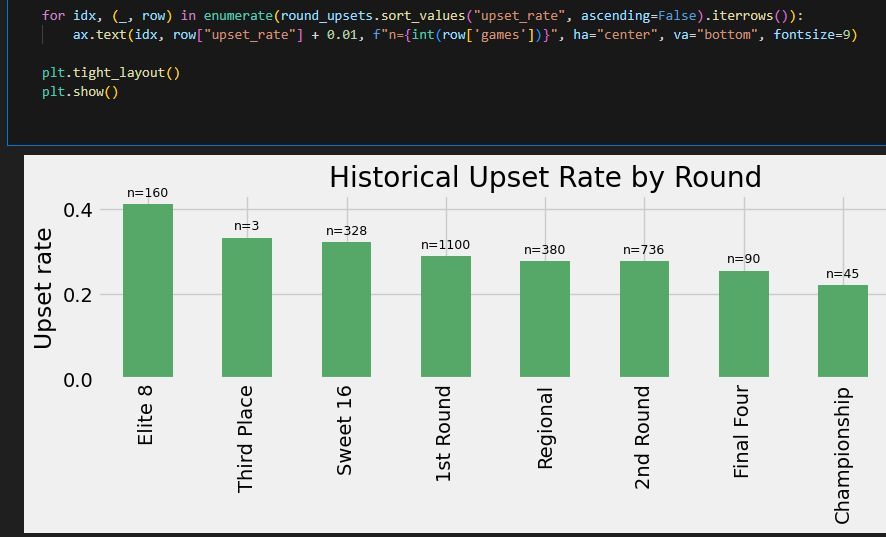886x537 pixels.
Task: Click the n=160 label
Action: coord(147,193)
